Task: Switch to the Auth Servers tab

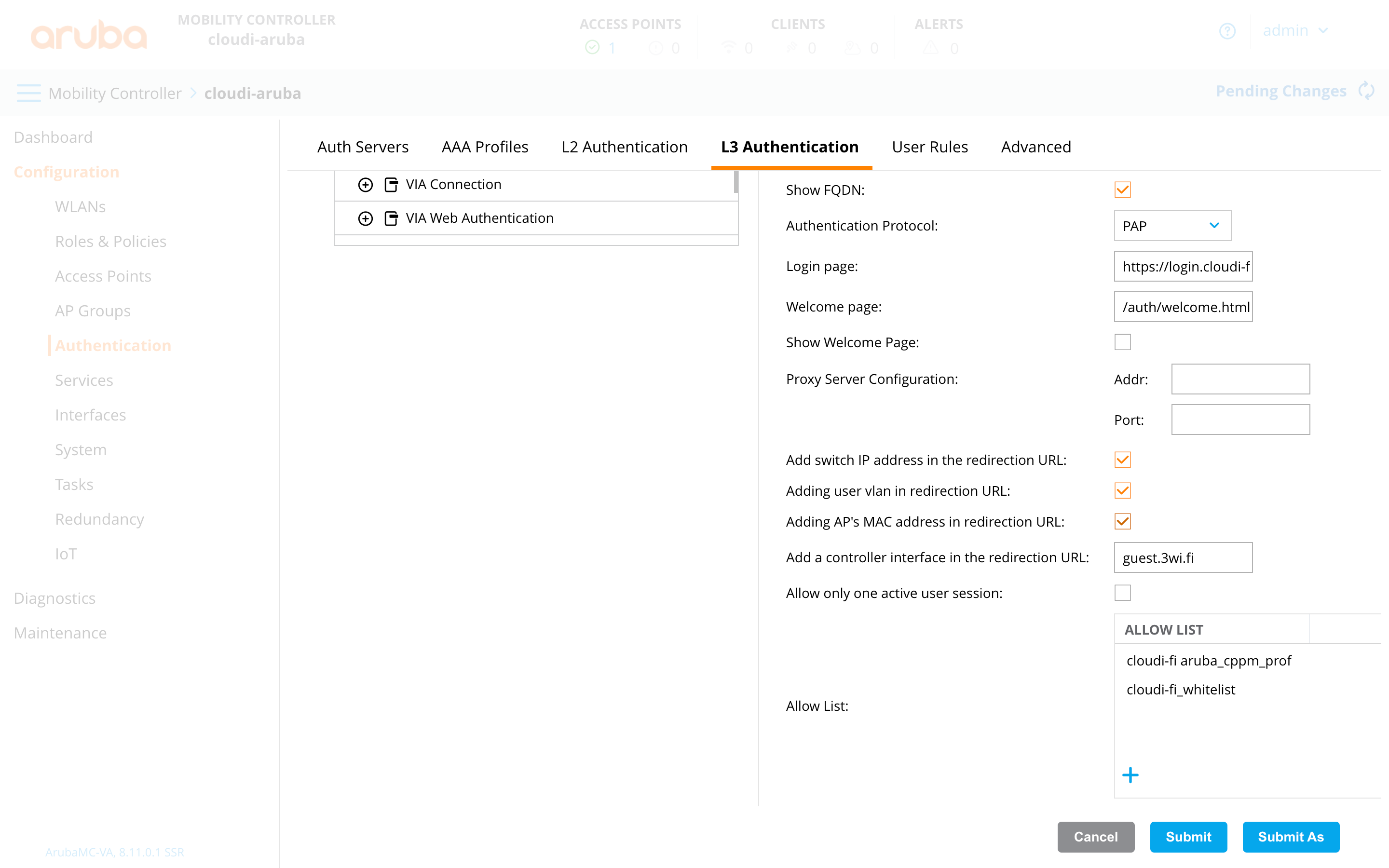Action: [x=362, y=147]
